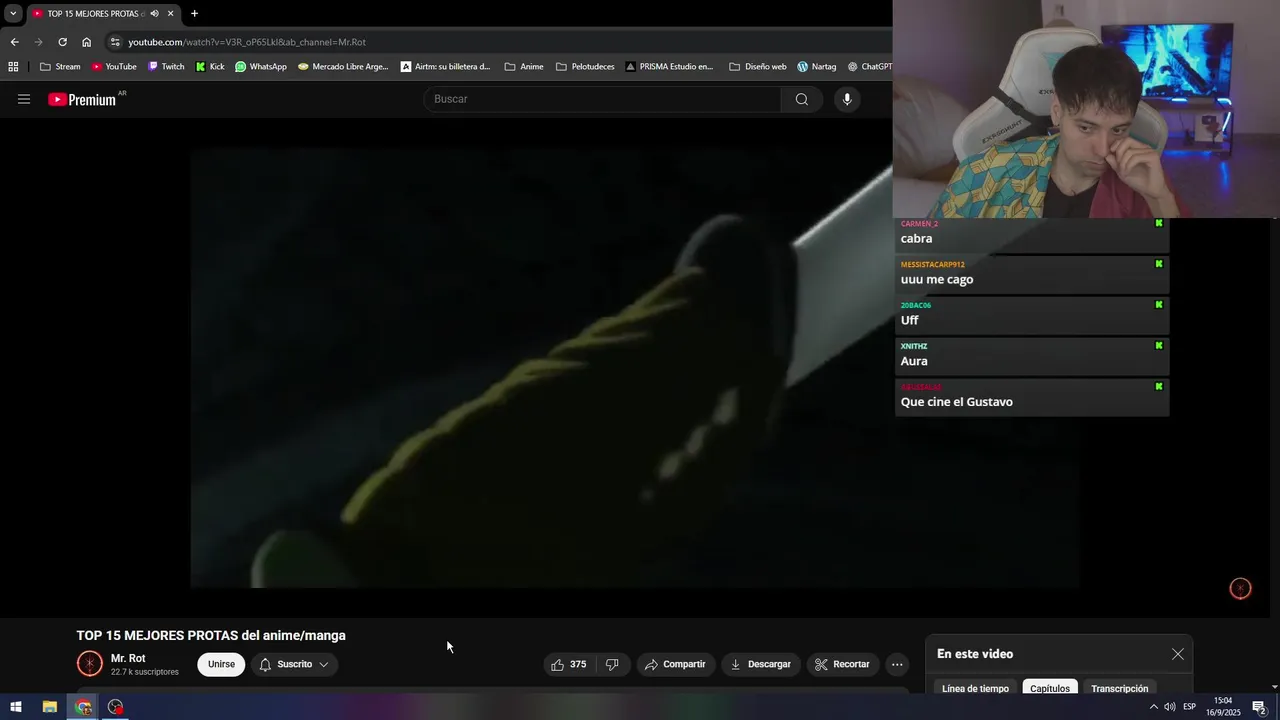
Task: Close the 'En este video' panel
Action: (x=1178, y=654)
